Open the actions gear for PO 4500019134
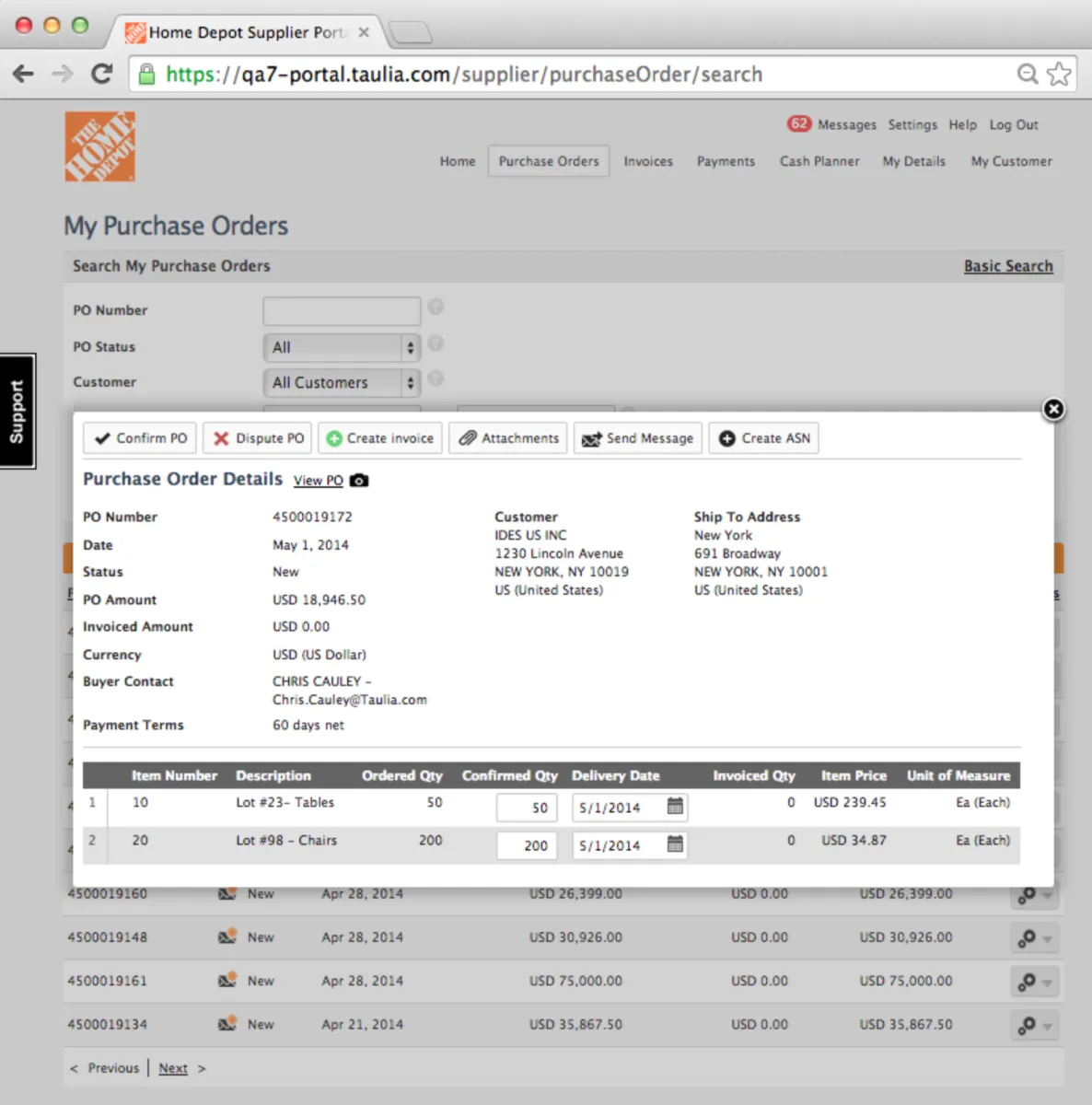Viewport: 1092px width, 1105px height. click(1034, 1025)
